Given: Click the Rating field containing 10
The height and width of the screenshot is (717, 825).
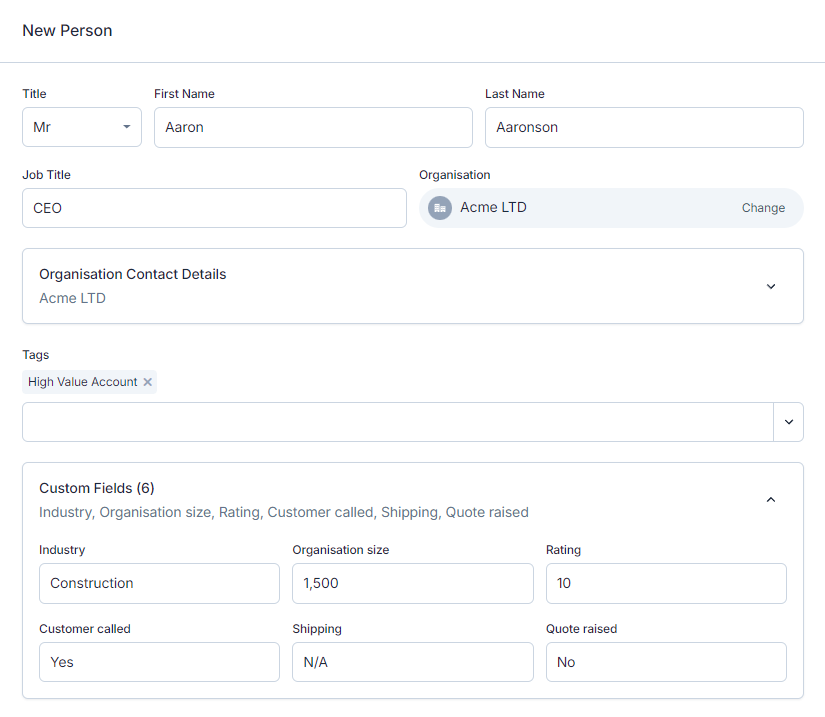Looking at the screenshot, I should (x=666, y=583).
